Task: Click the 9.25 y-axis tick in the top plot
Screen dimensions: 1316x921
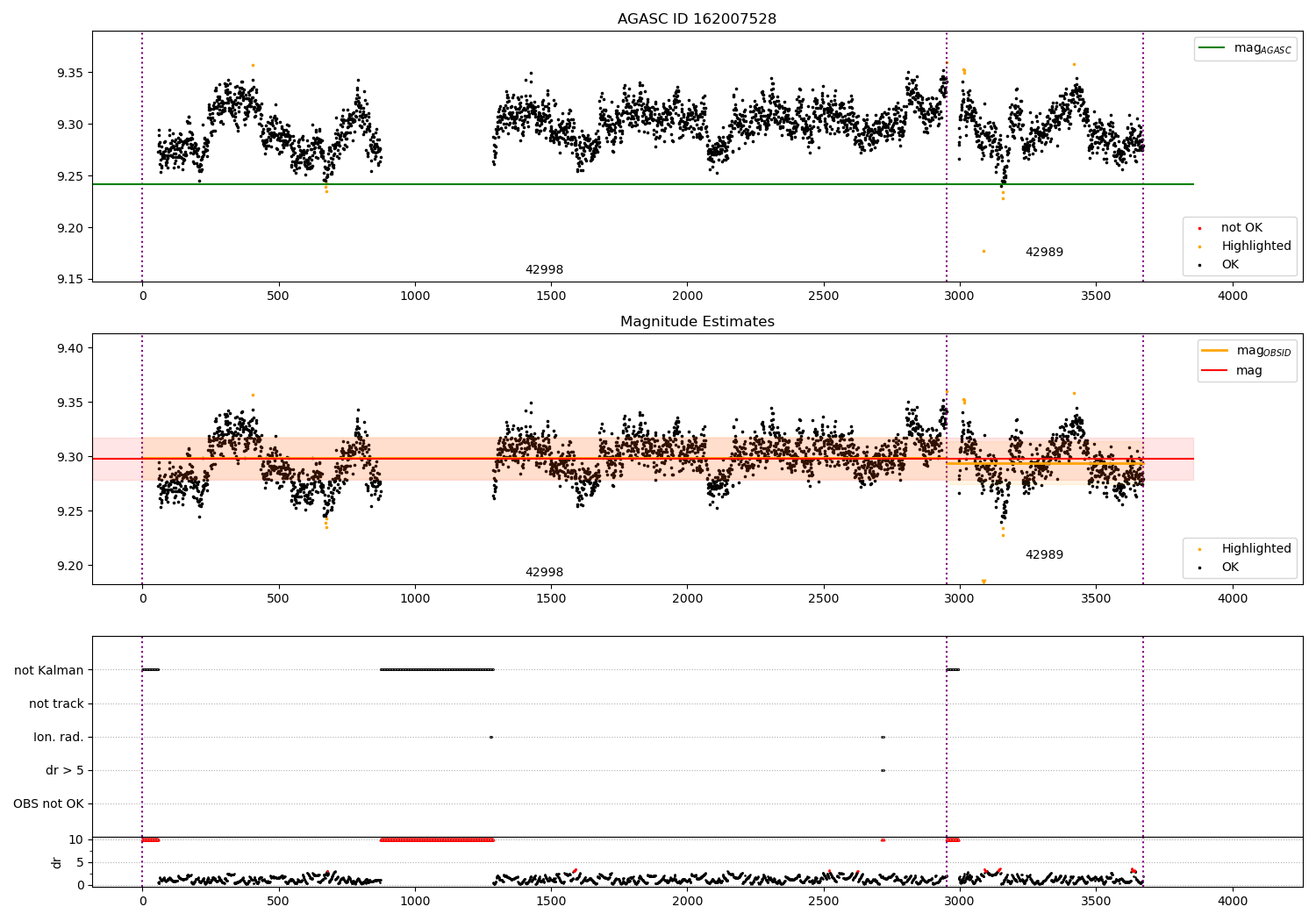Action: [x=70, y=176]
